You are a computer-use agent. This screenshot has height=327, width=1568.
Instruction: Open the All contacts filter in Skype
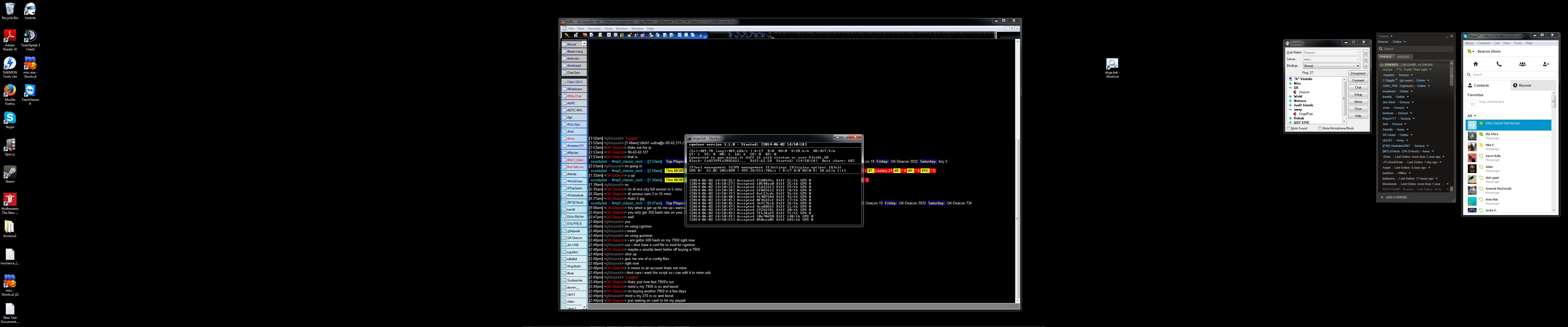point(1472,116)
